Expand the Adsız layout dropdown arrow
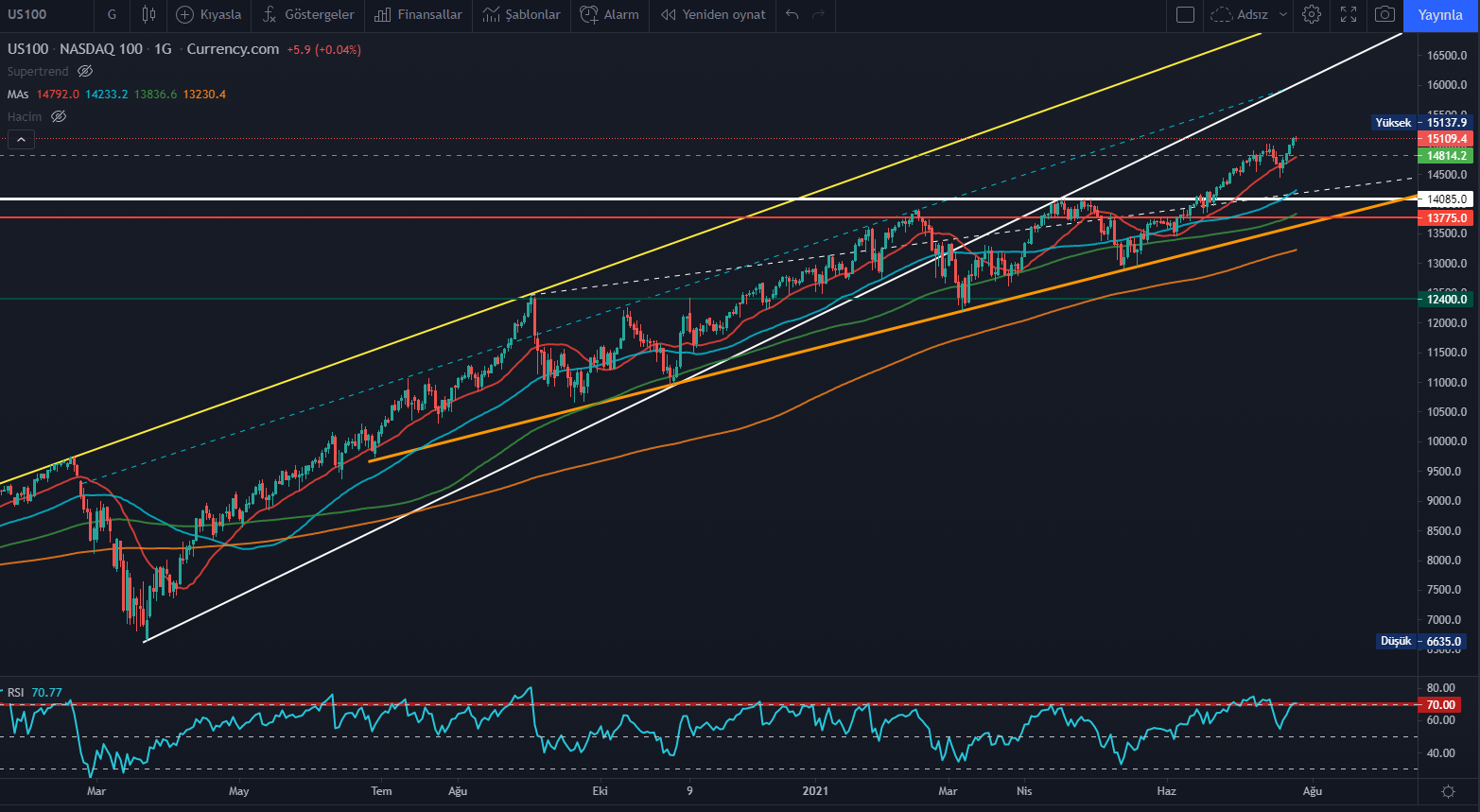 coord(1283,15)
